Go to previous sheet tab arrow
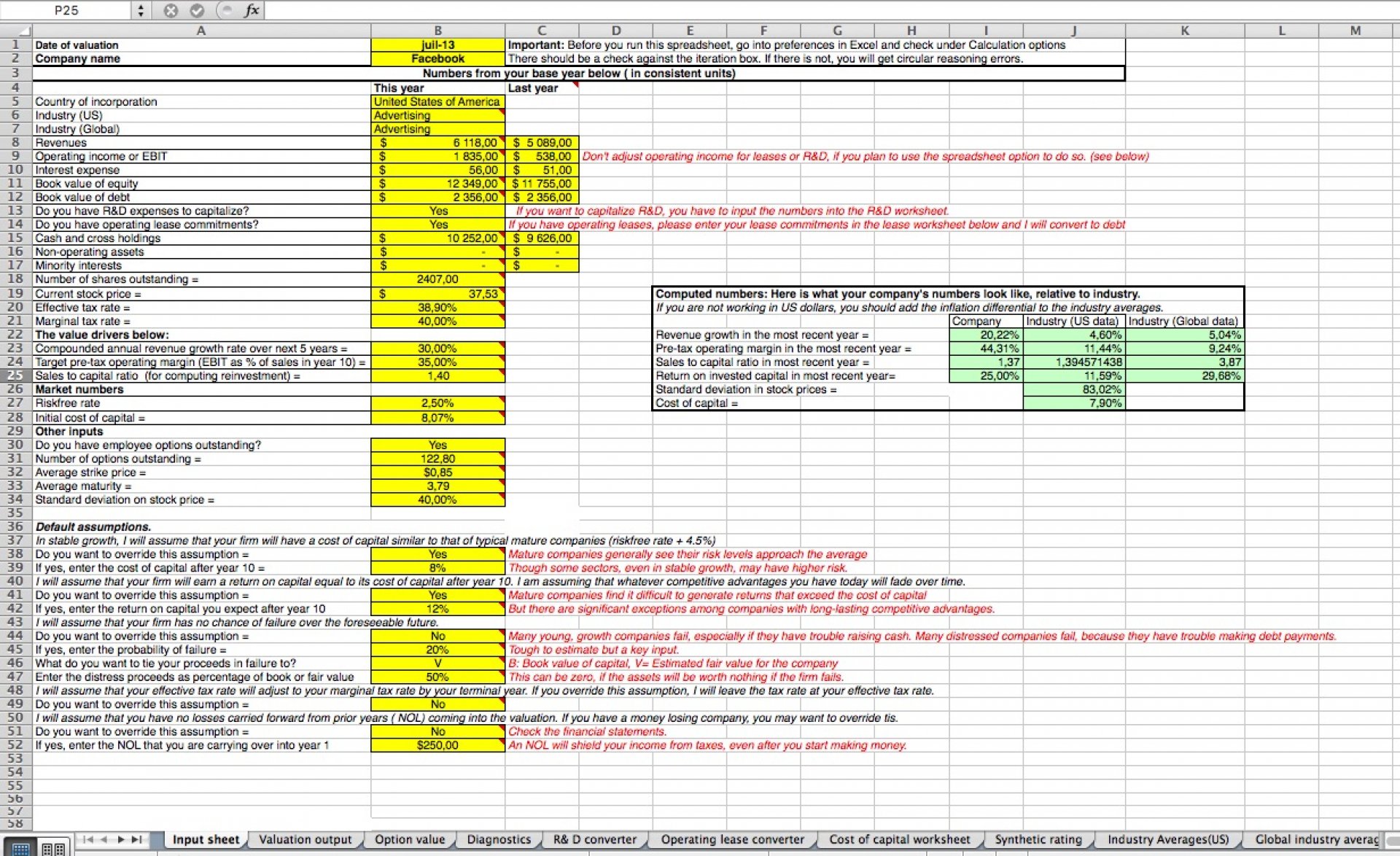Image resolution: width=1400 pixels, height=856 pixels. [x=104, y=839]
